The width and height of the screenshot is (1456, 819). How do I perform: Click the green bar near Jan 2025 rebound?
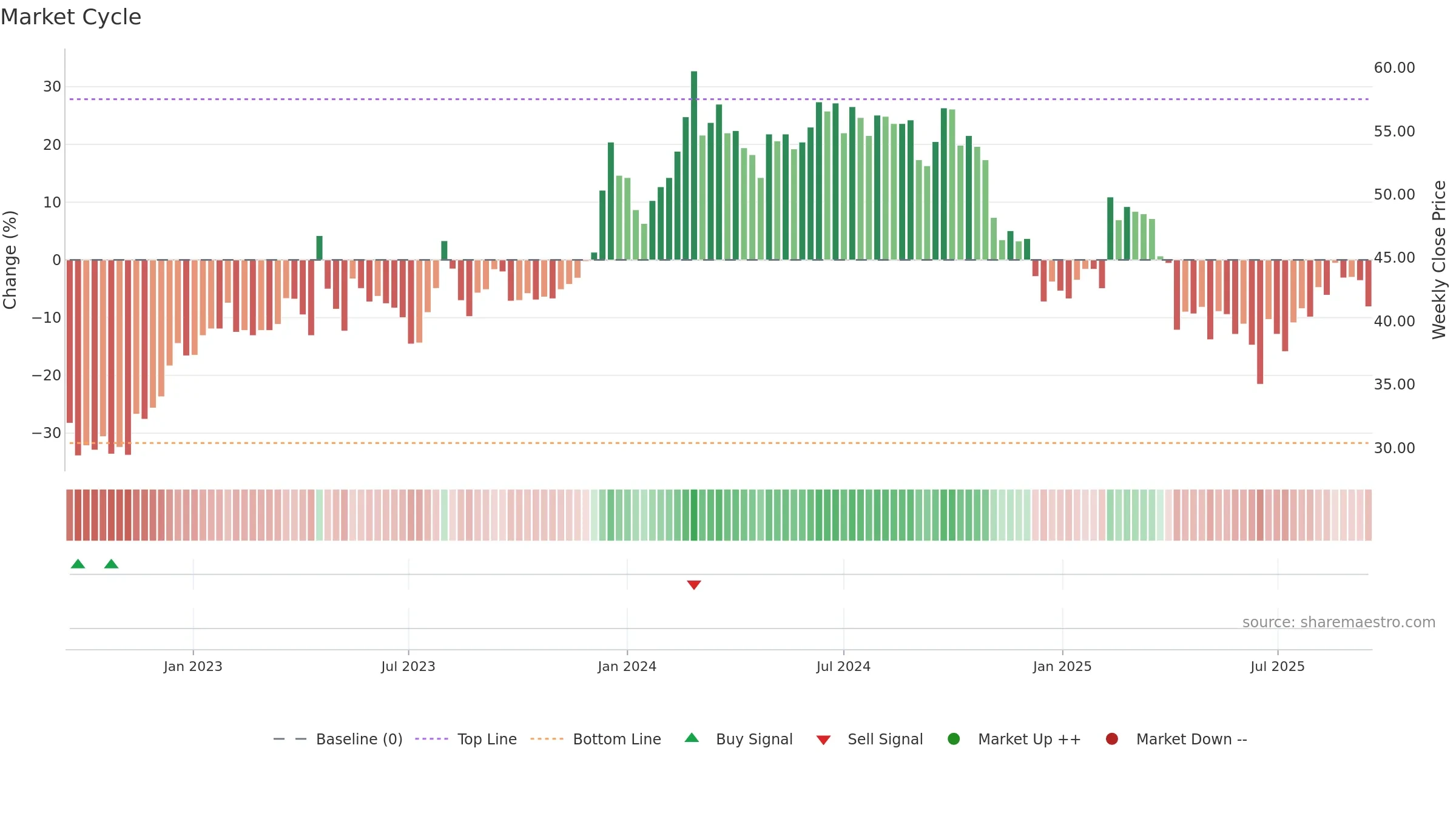pos(1110,229)
